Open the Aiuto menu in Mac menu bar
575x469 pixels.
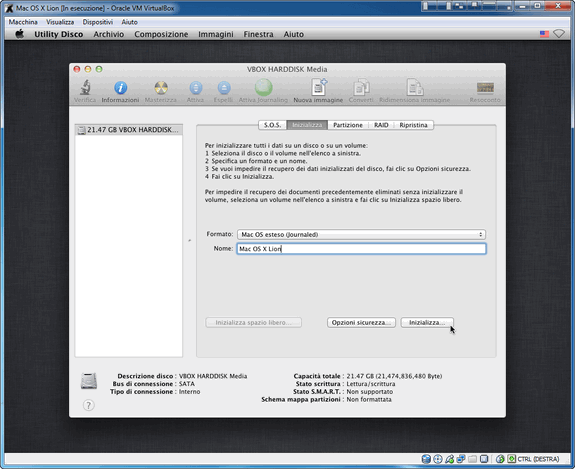(293, 34)
